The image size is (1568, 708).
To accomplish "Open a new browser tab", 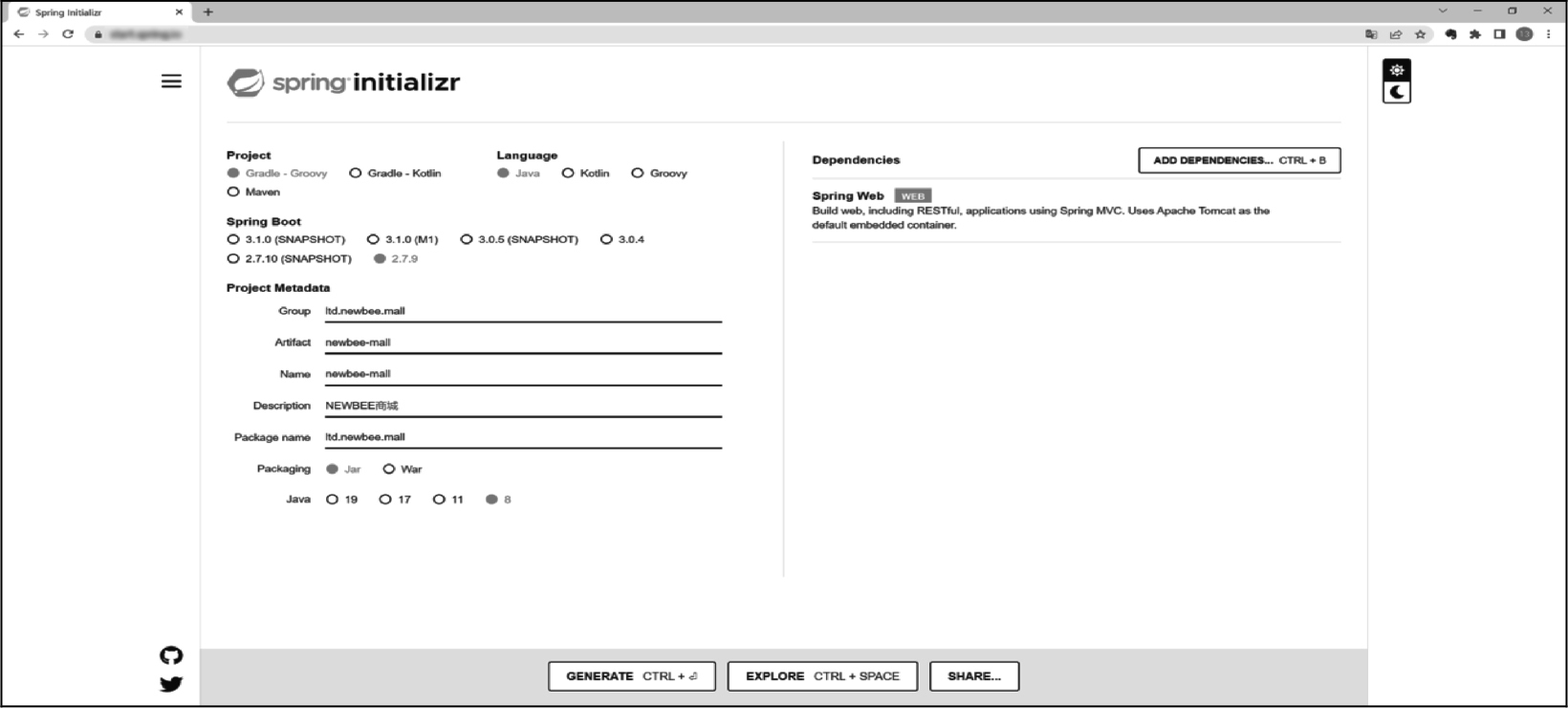I will (x=207, y=12).
